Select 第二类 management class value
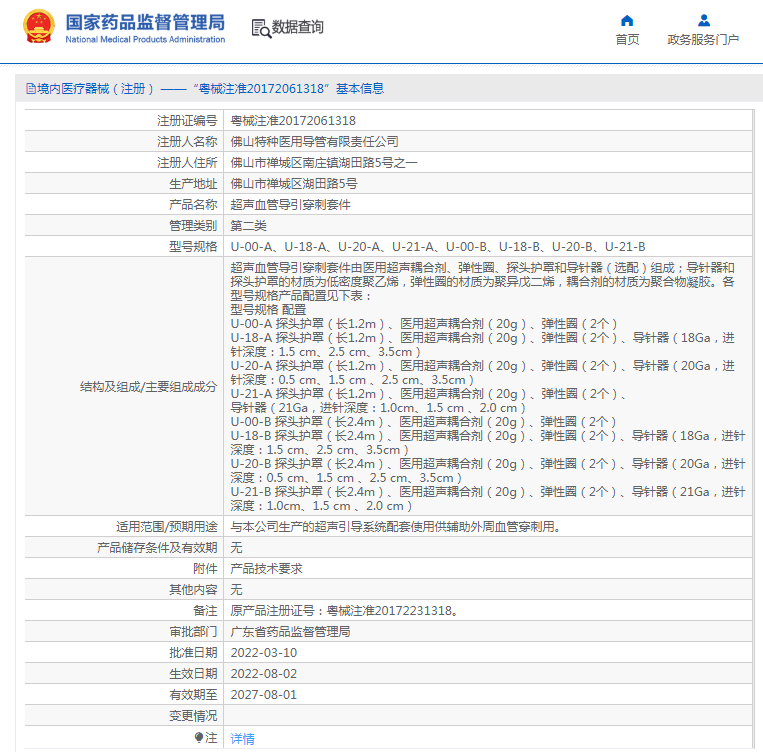 point(248,225)
